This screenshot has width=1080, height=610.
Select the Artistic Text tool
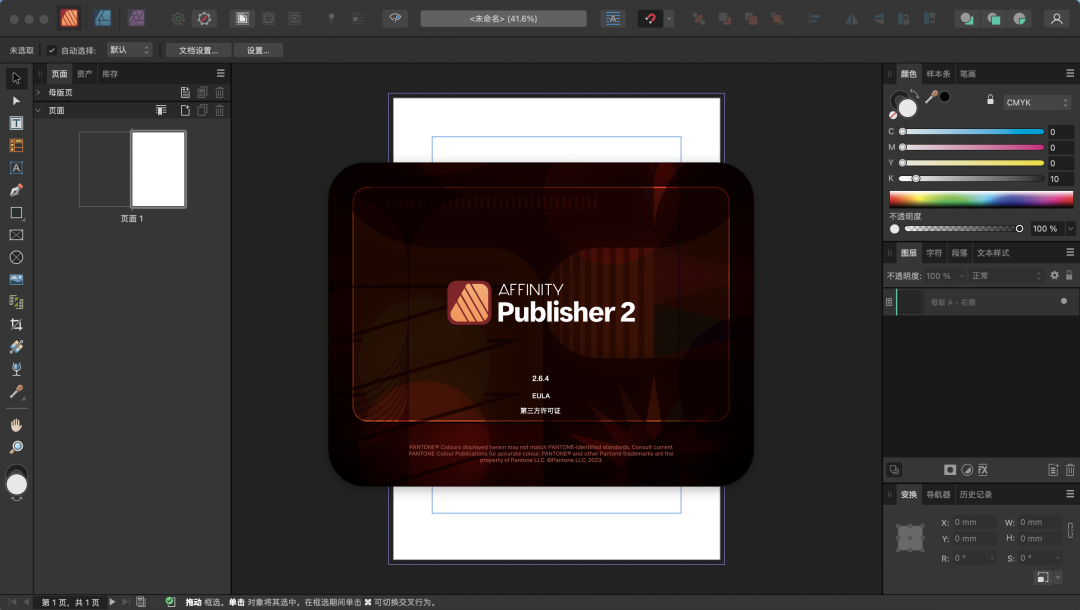(16, 168)
